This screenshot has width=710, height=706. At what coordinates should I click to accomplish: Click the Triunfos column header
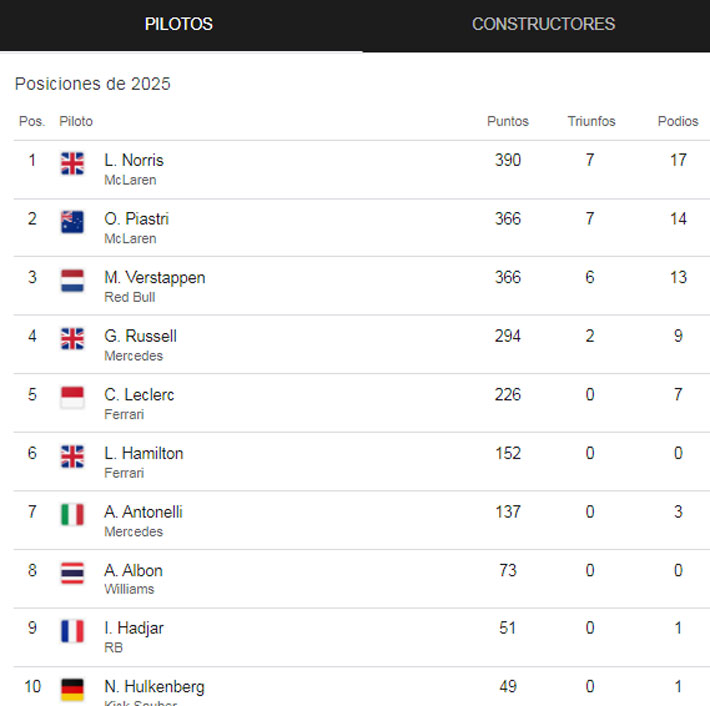click(x=591, y=121)
